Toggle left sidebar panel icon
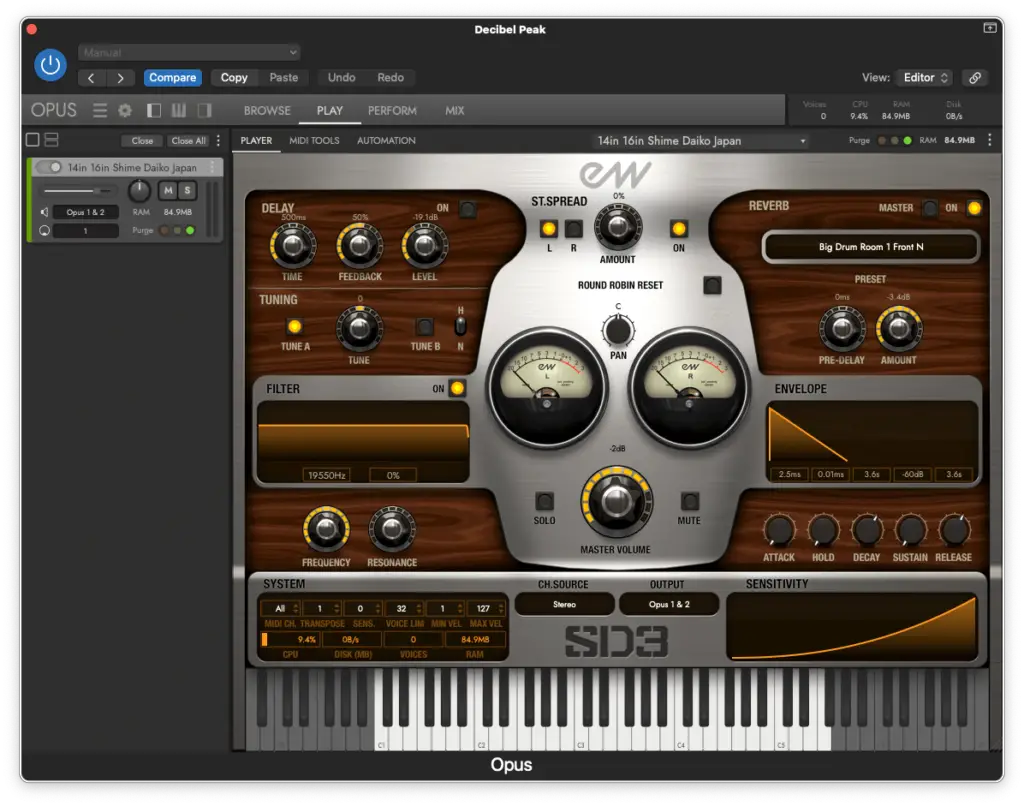This screenshot has width=1024, height=806. pos(153,110)
